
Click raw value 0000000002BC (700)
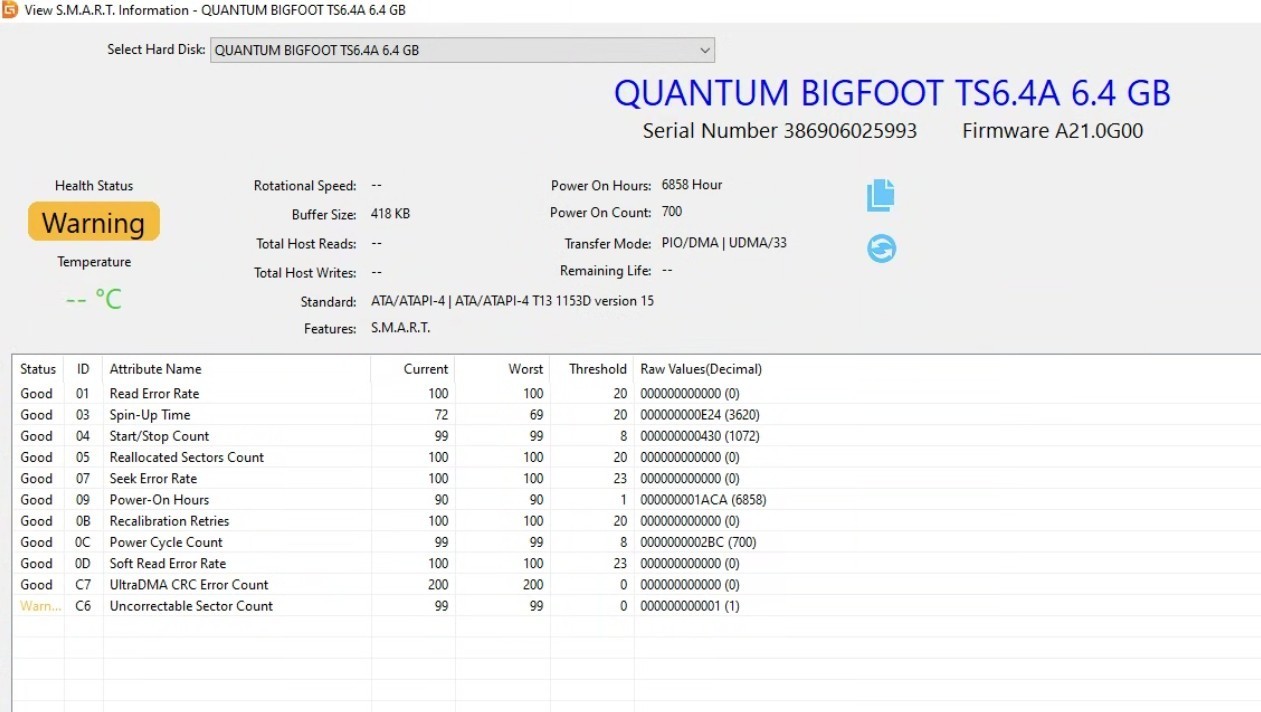[698, 542]
